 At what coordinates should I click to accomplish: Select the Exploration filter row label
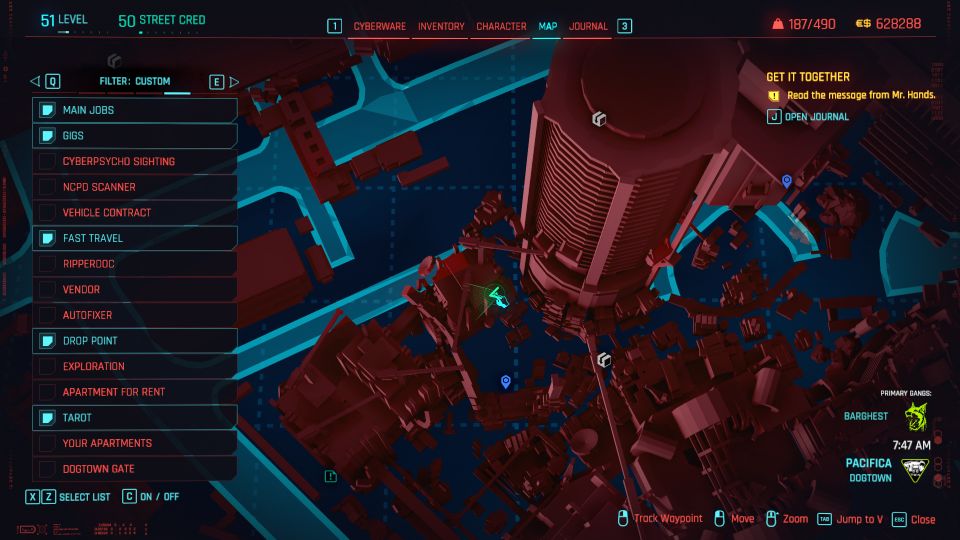pyautogui.click(x=94, y=366)
